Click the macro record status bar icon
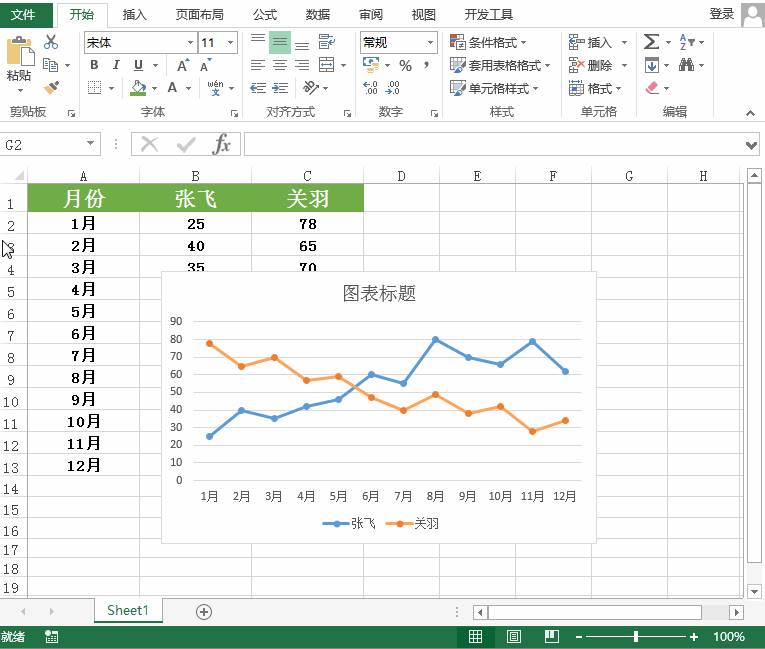The width and height of the screenshot is (765, 649). coord(51,636)
